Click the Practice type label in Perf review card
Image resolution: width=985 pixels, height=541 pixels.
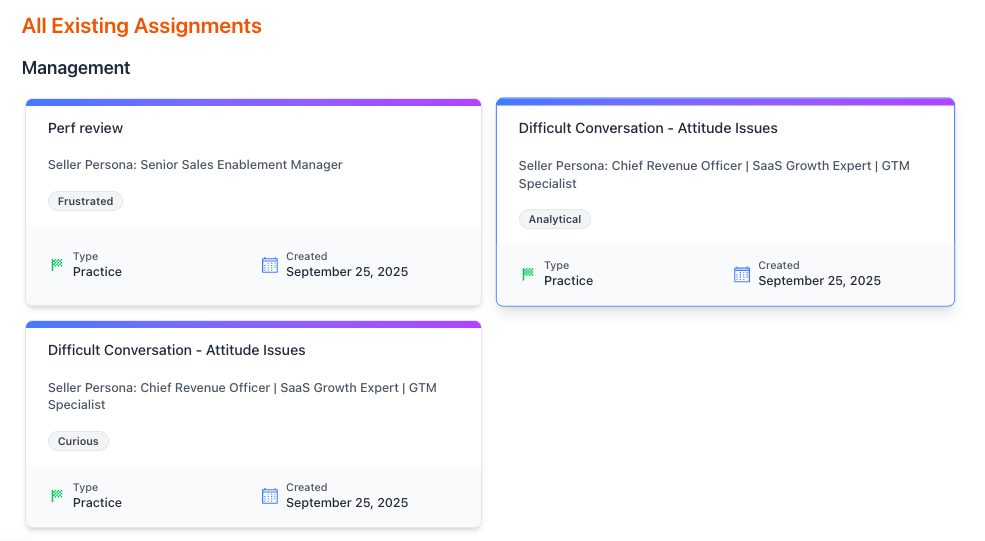click(x=97, y=272)
